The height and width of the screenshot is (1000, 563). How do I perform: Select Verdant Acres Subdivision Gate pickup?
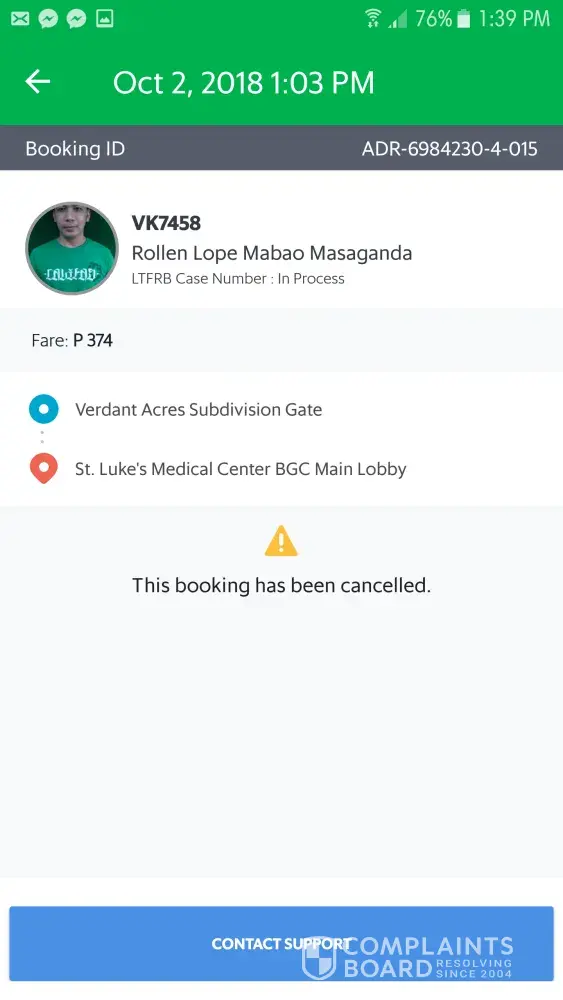click(x=198, y=409)
